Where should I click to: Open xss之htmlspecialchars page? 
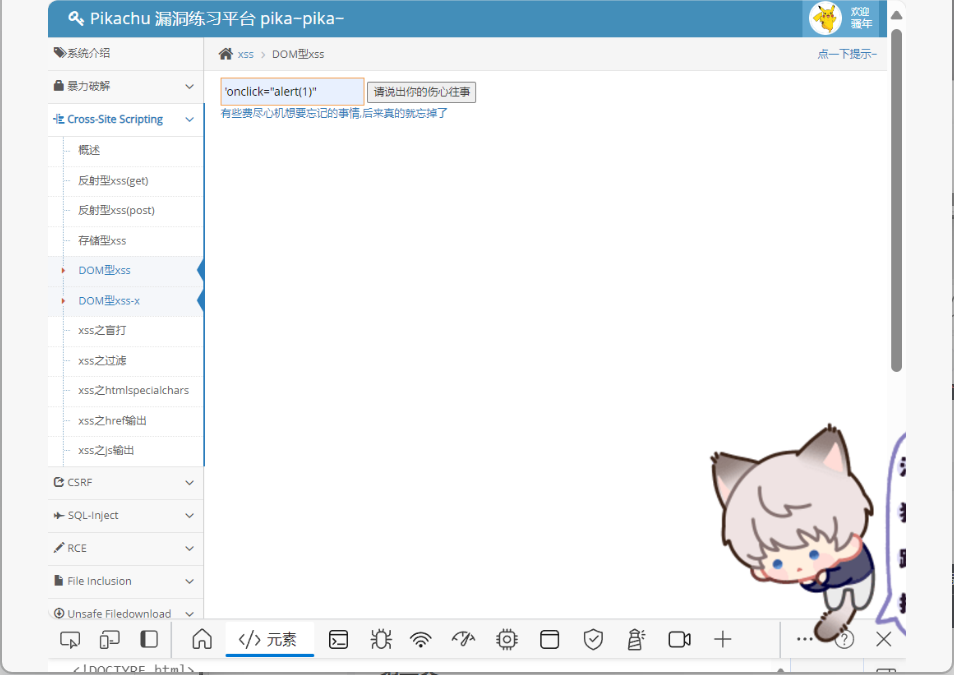133,391
